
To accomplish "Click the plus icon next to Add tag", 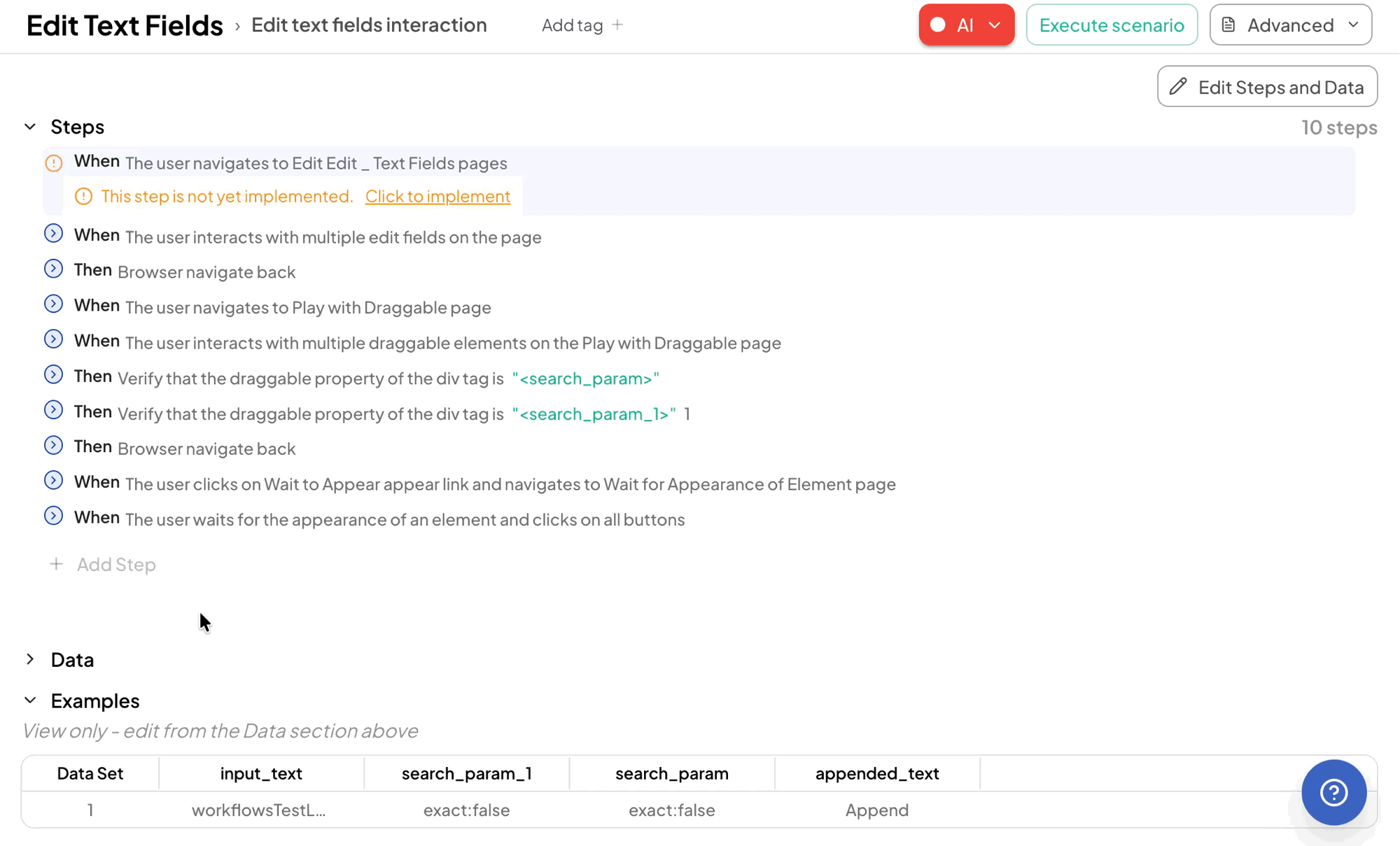I will point(617,25).
